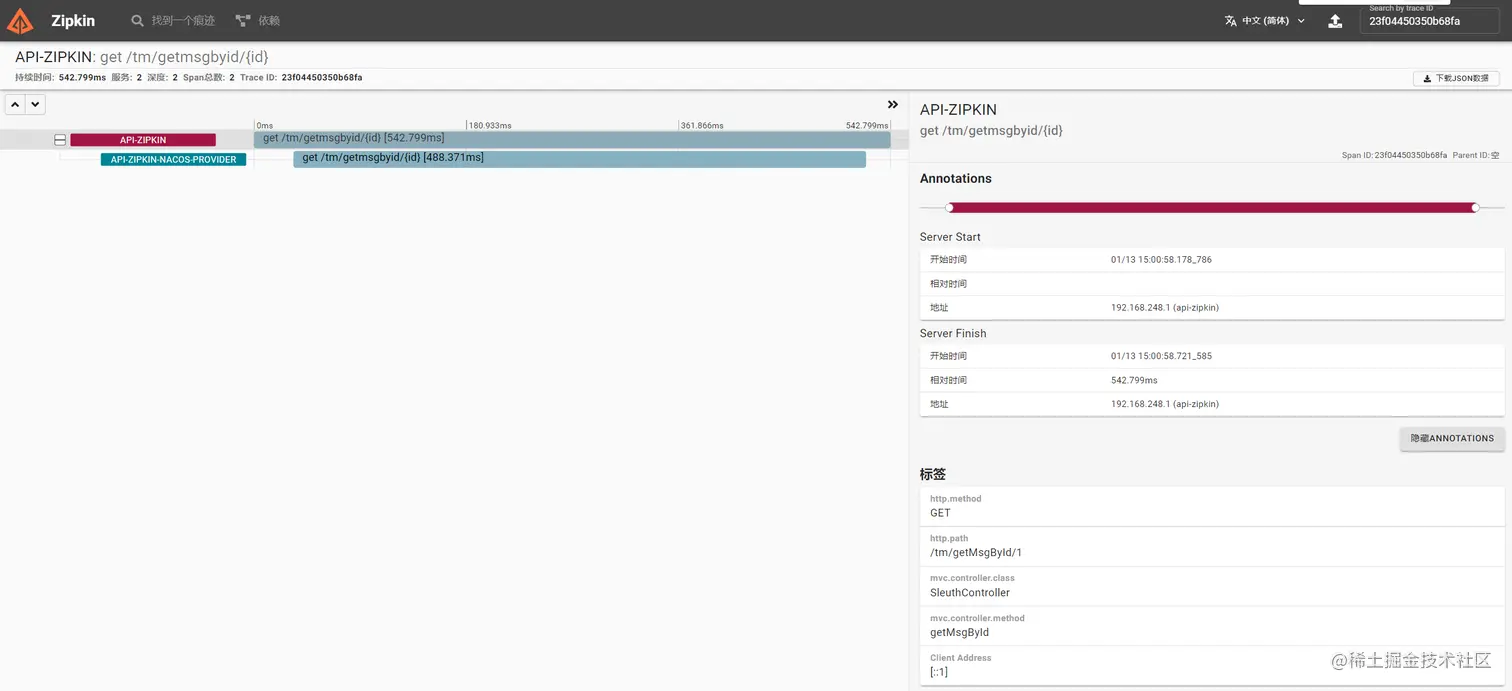1512x691 pixels.
Task: Click the 361.866ms timeline marker
Action: pyautogui.click(x=702, y=126)
